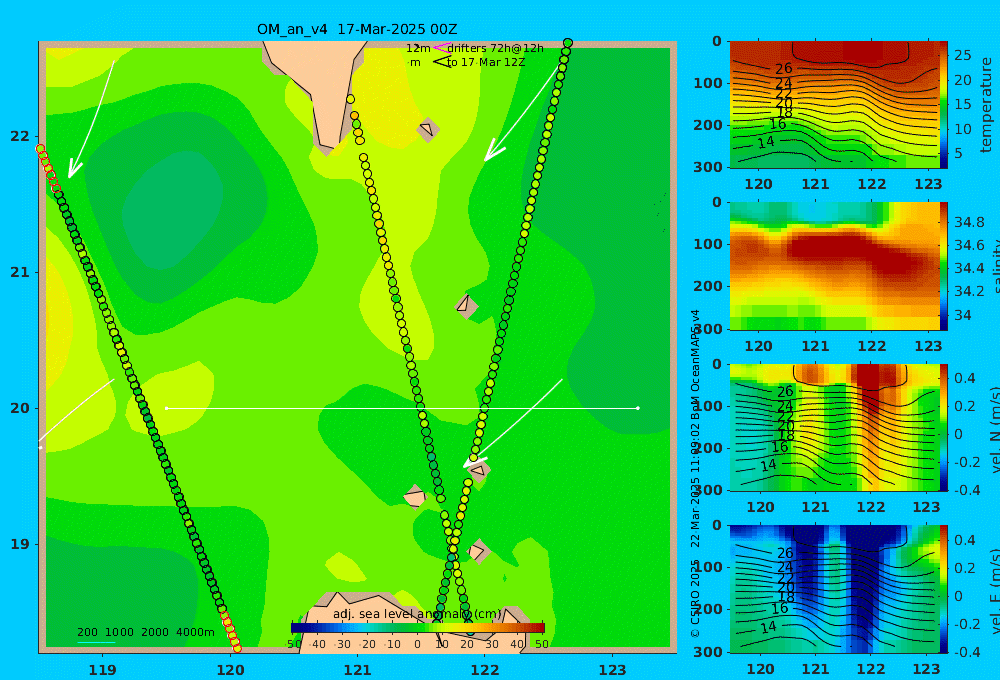1000x680 pixels.
Task: Open the northward velocity section plot
Action: pyautogui.click(x=834, y=427)
